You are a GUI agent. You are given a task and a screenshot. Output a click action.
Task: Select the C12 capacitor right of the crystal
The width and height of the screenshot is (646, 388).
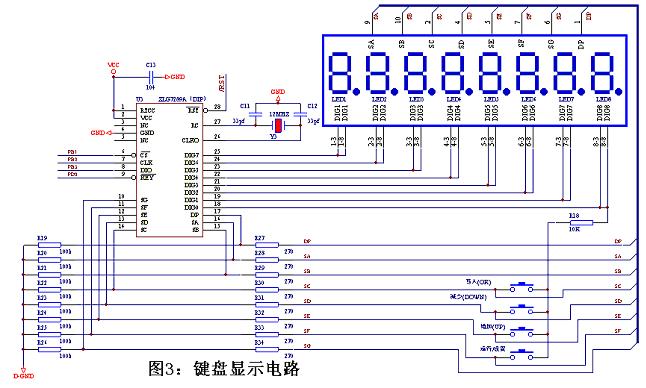pos(300,114)
